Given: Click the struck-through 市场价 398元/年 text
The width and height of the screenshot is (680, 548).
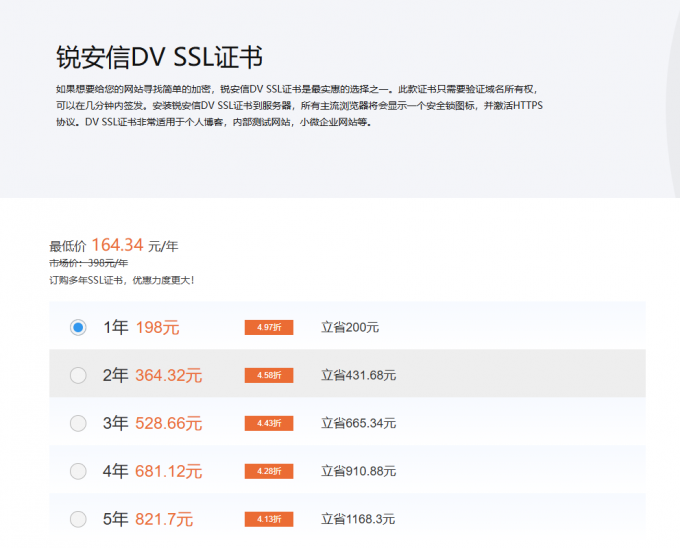Looking at the screenshot, I should point(88,263).
